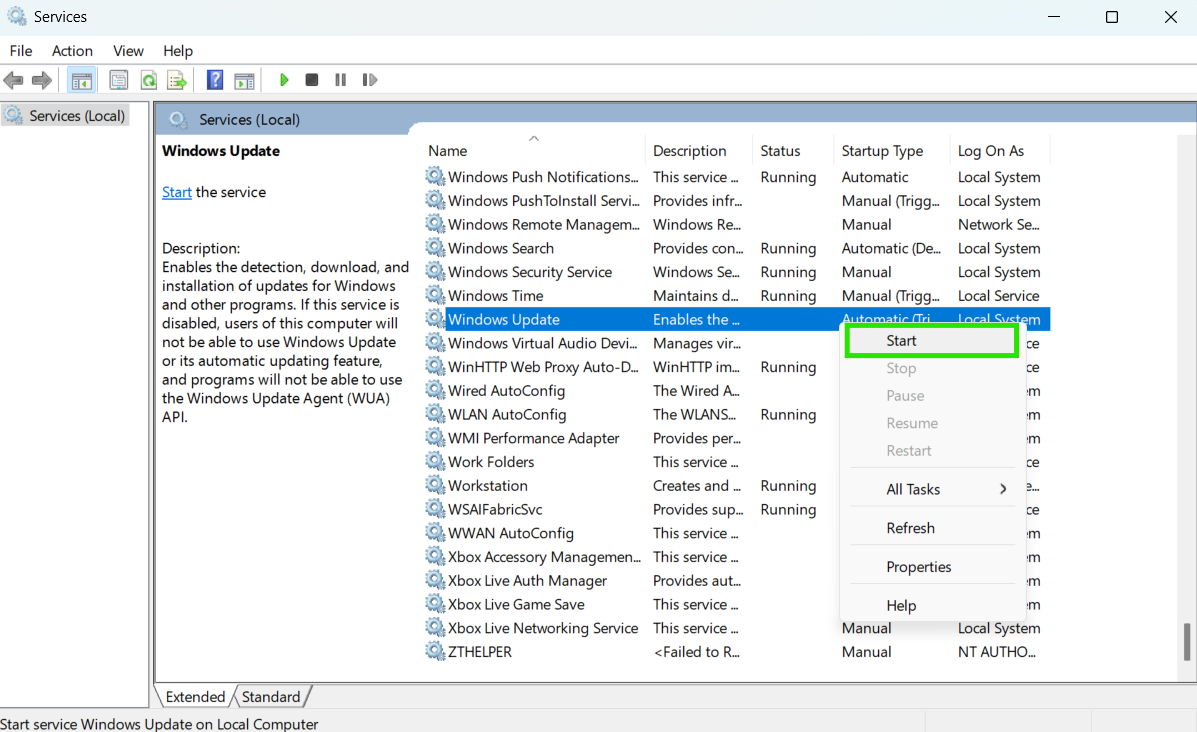Sort by the Log On As column header
Image resolution: width=1197 pixels, height=732 pixels.
pos(1000,150)
